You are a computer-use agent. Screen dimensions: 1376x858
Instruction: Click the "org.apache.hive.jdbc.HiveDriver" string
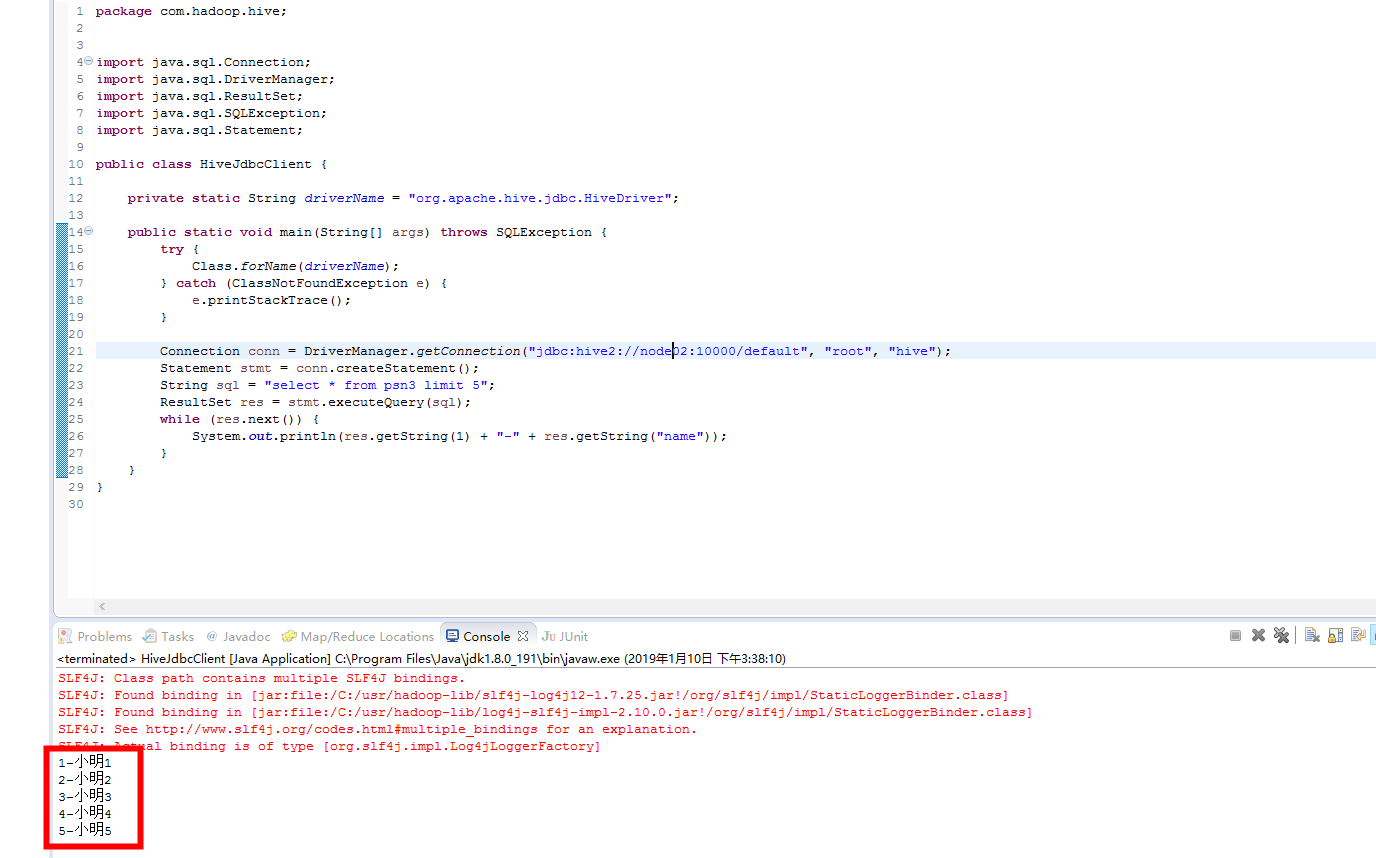pos(539,198)
